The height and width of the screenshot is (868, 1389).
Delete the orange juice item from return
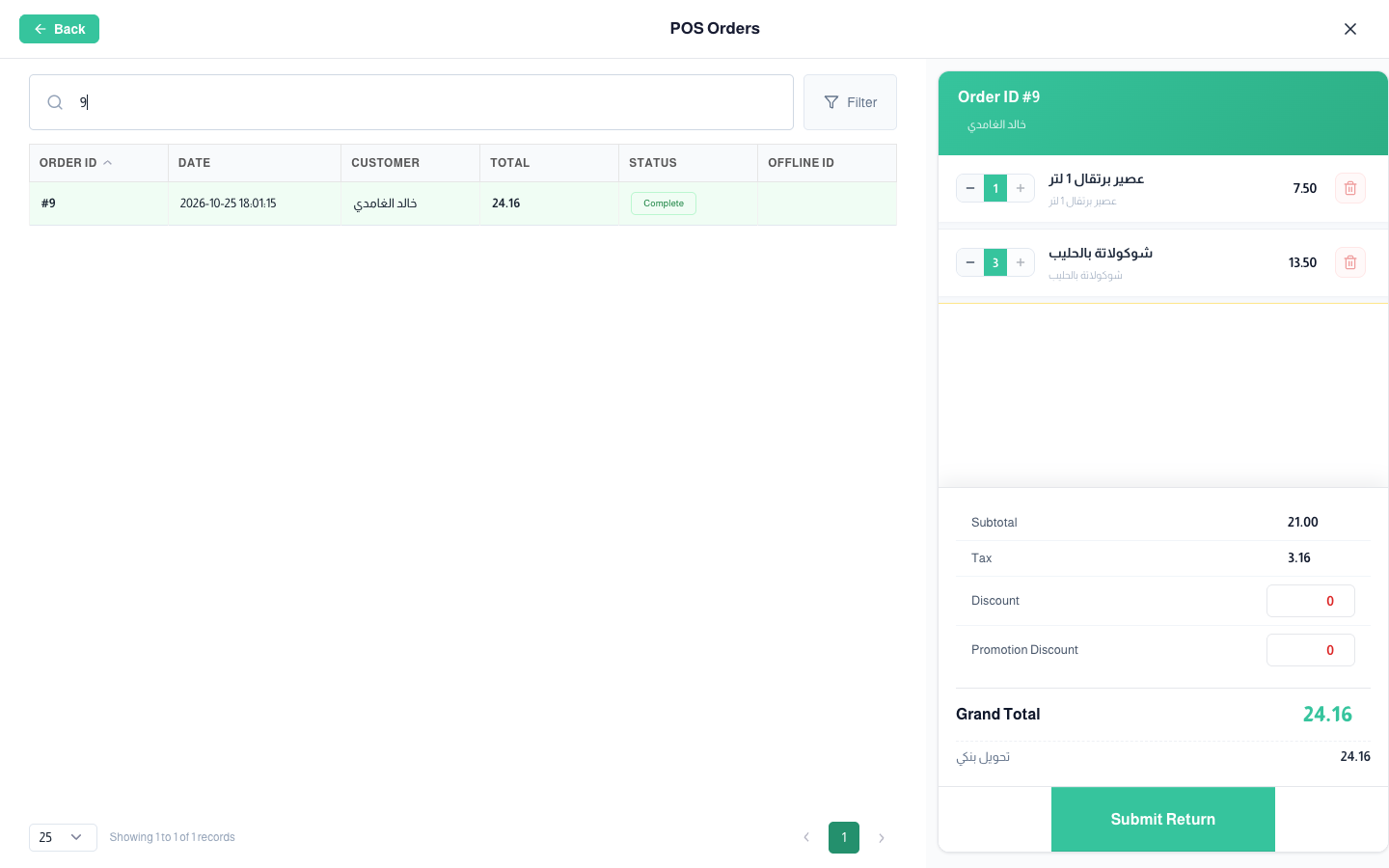click(x=1349, y=188)
